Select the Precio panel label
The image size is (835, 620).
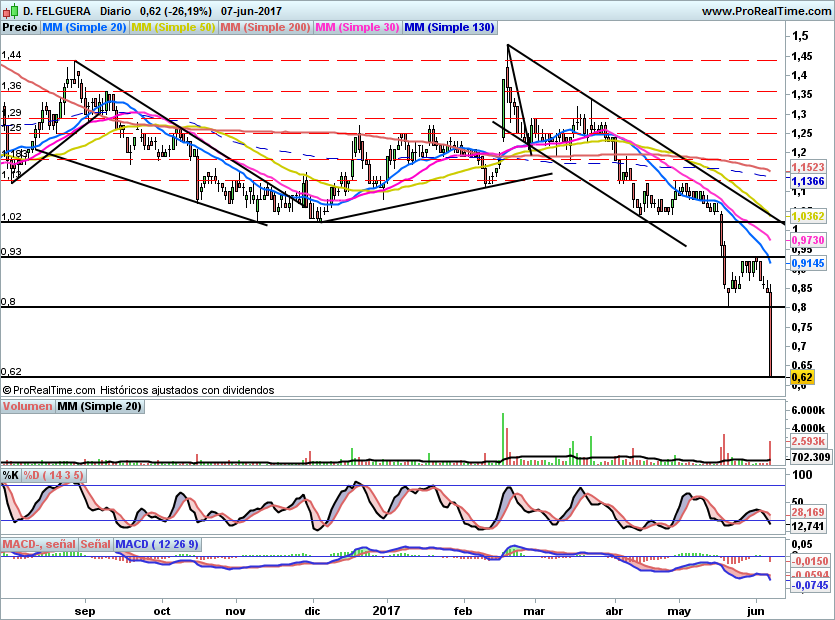coord(20,28)
